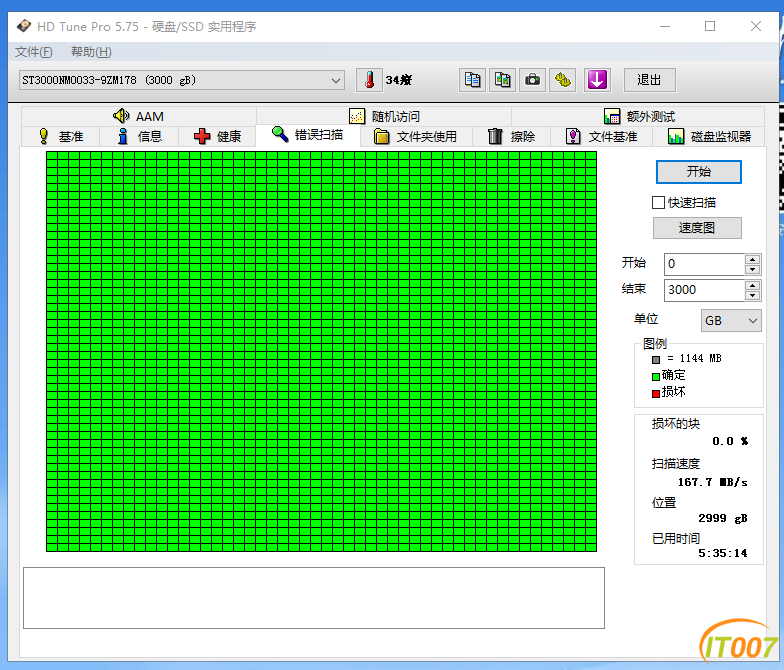Click the camera save screenshot icon
This screenshot has height=670, width=784.
point(533,80)
